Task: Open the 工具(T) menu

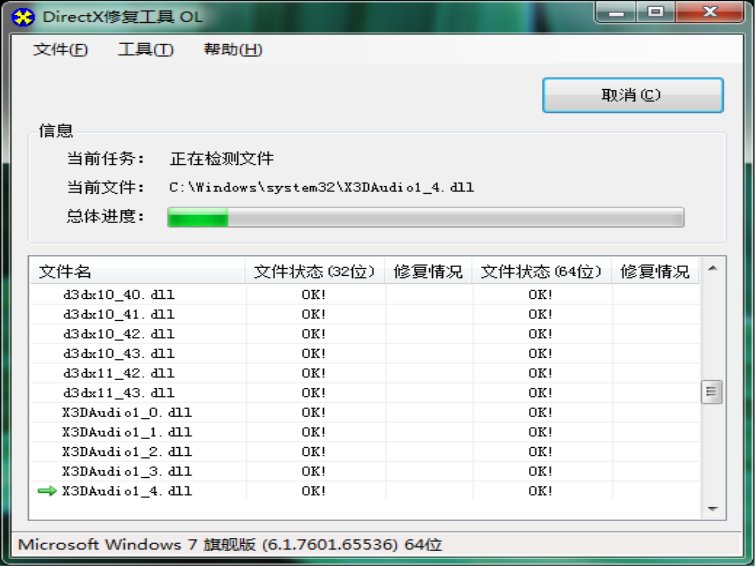Action: (x=146, y=49)
